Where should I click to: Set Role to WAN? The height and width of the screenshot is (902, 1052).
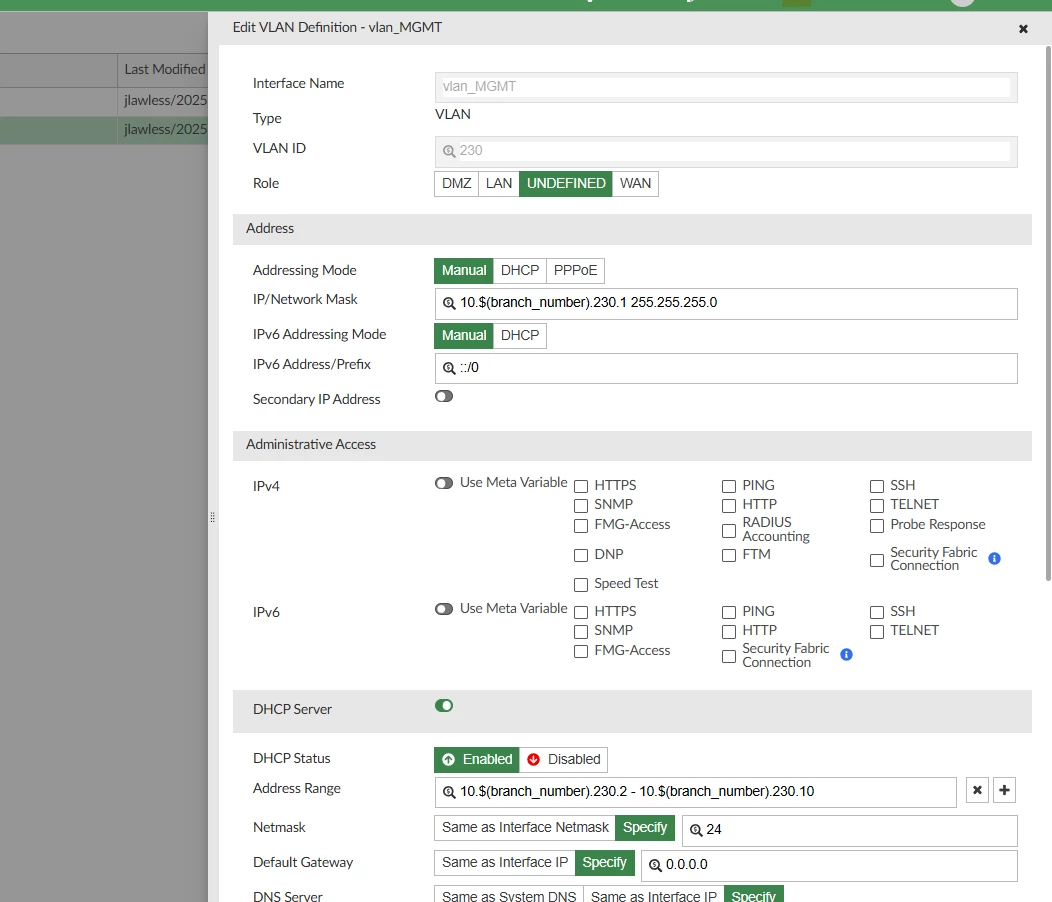click(x=635, y=184)
